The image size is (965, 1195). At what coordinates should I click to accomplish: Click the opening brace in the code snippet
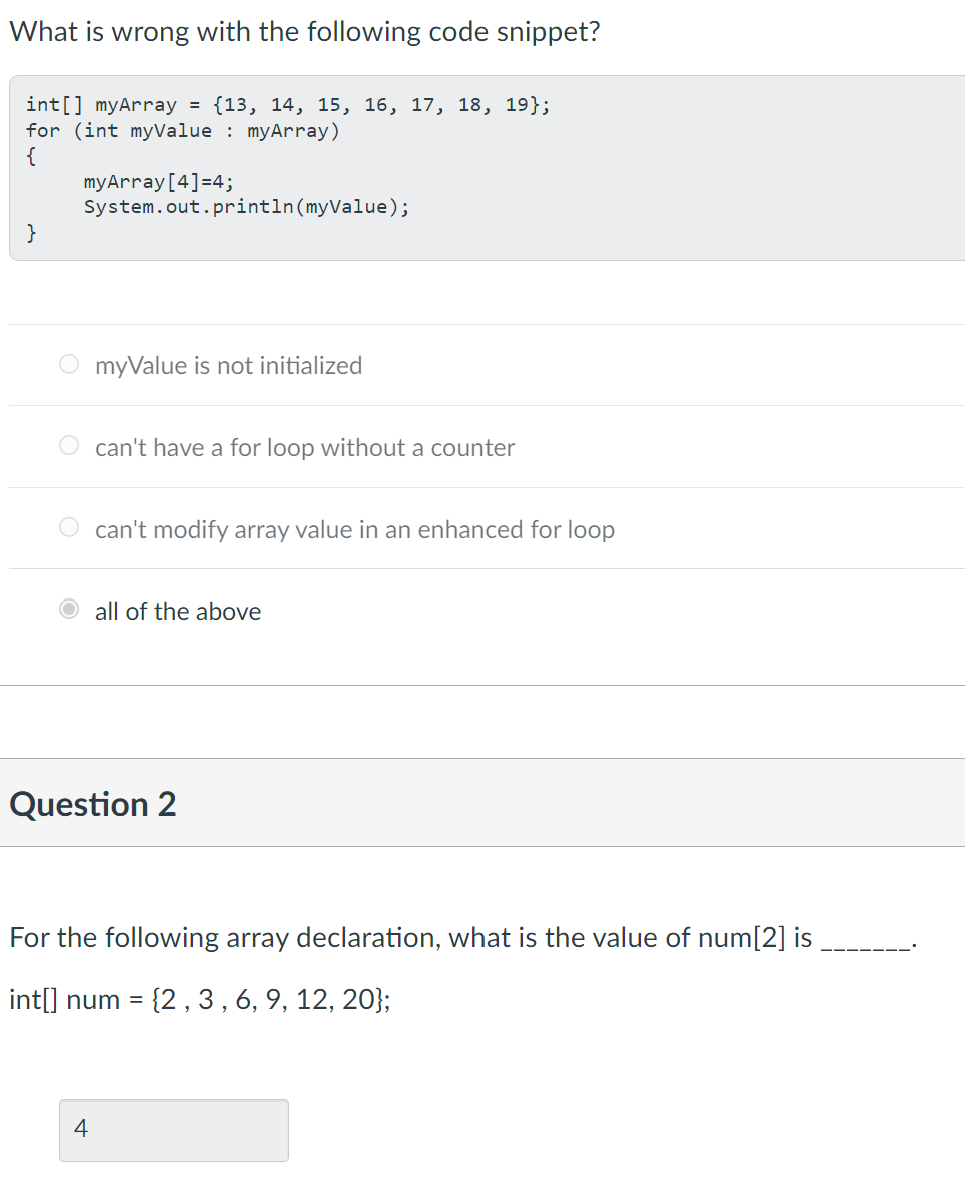point(31,156)
